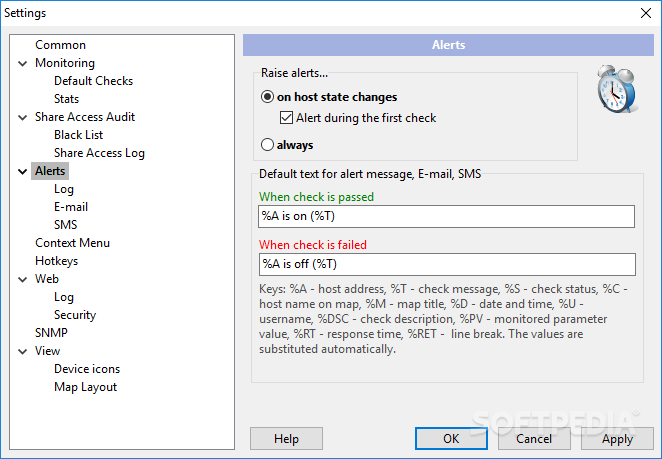Collapse the View tree node
Viewport: 662px width, 459px height.
point(23,351)
